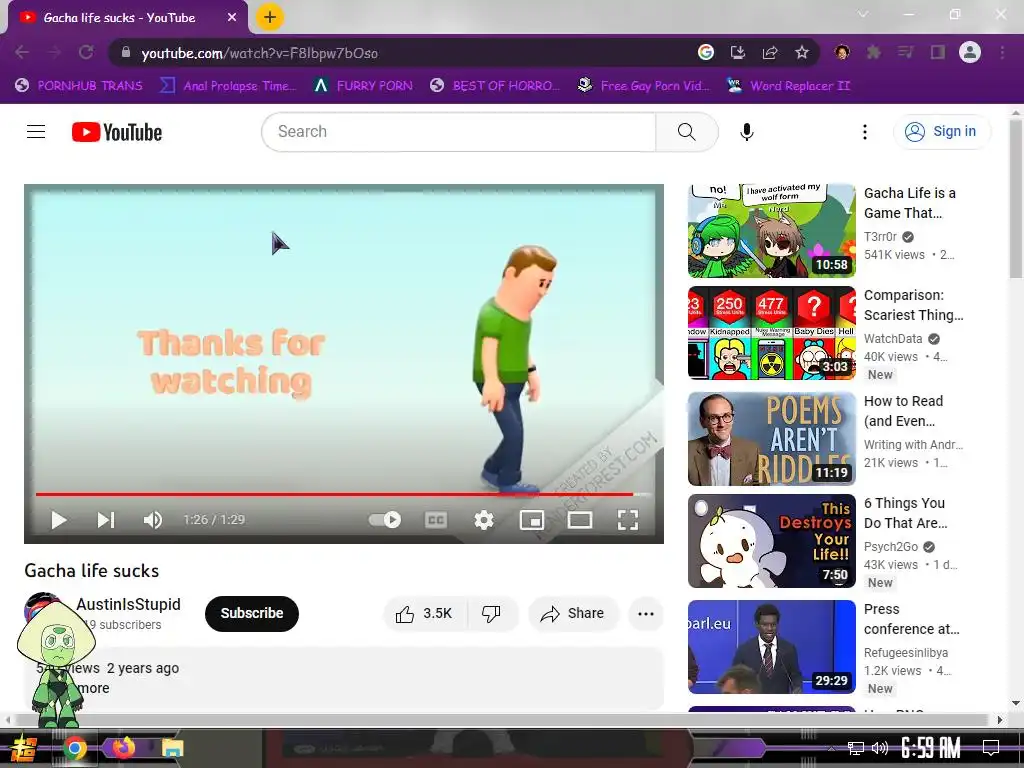
Task: Start voice search with the microphone
Action: click(747, 132)
